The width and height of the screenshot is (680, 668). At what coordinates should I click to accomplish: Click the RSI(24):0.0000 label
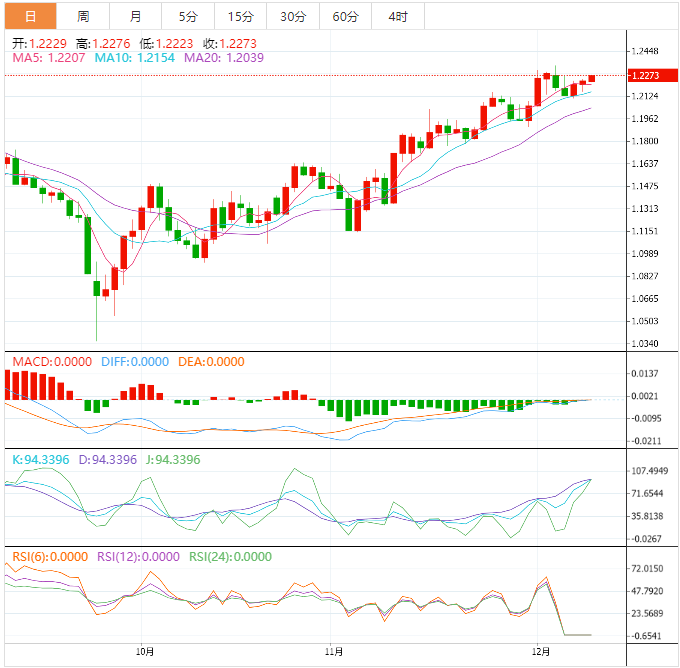(230, 557)
